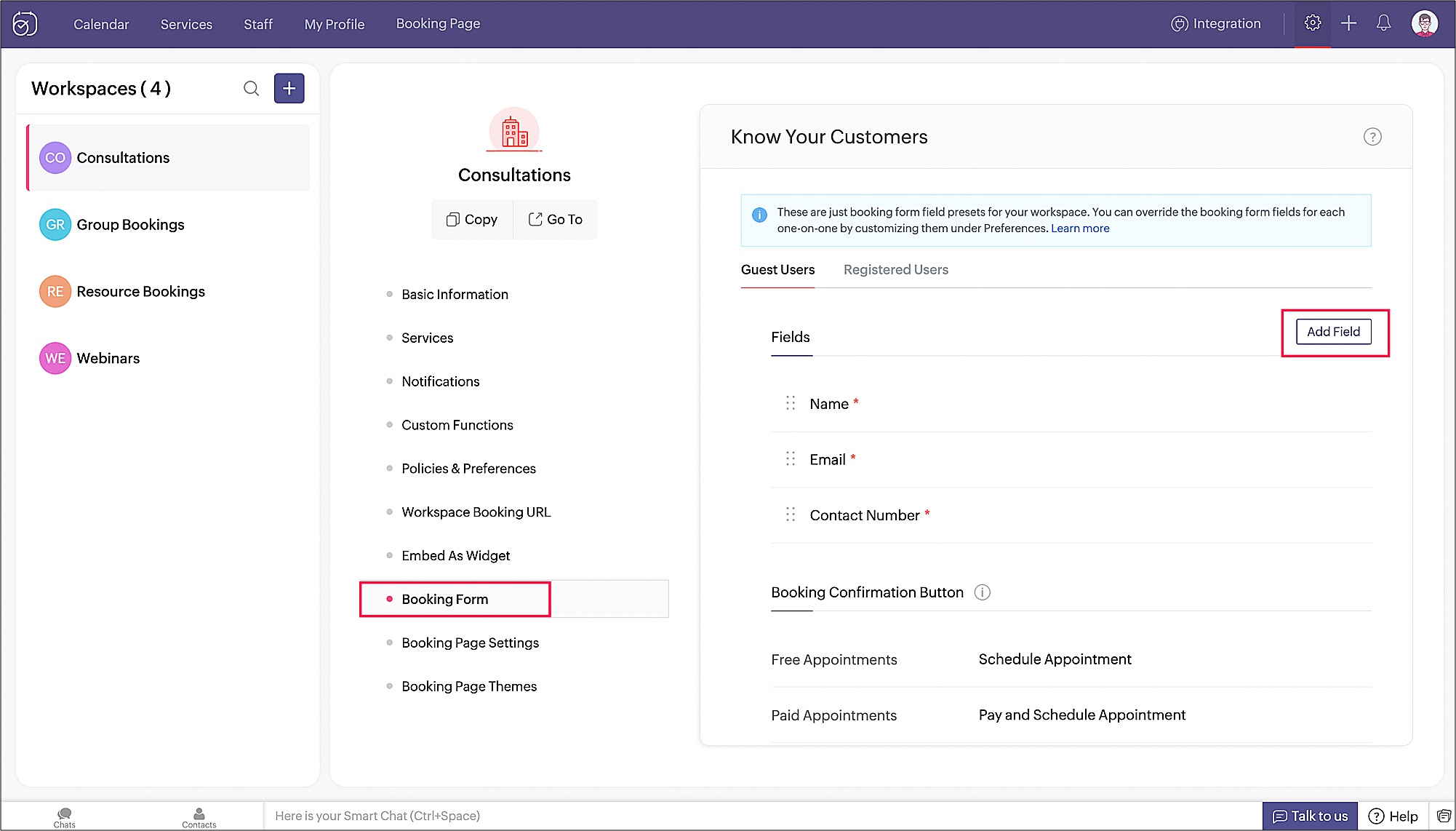The height and width of the screenshot is (831, 1456).
Task: Select the Webinars workspace
Action: [x=108, y=358]
